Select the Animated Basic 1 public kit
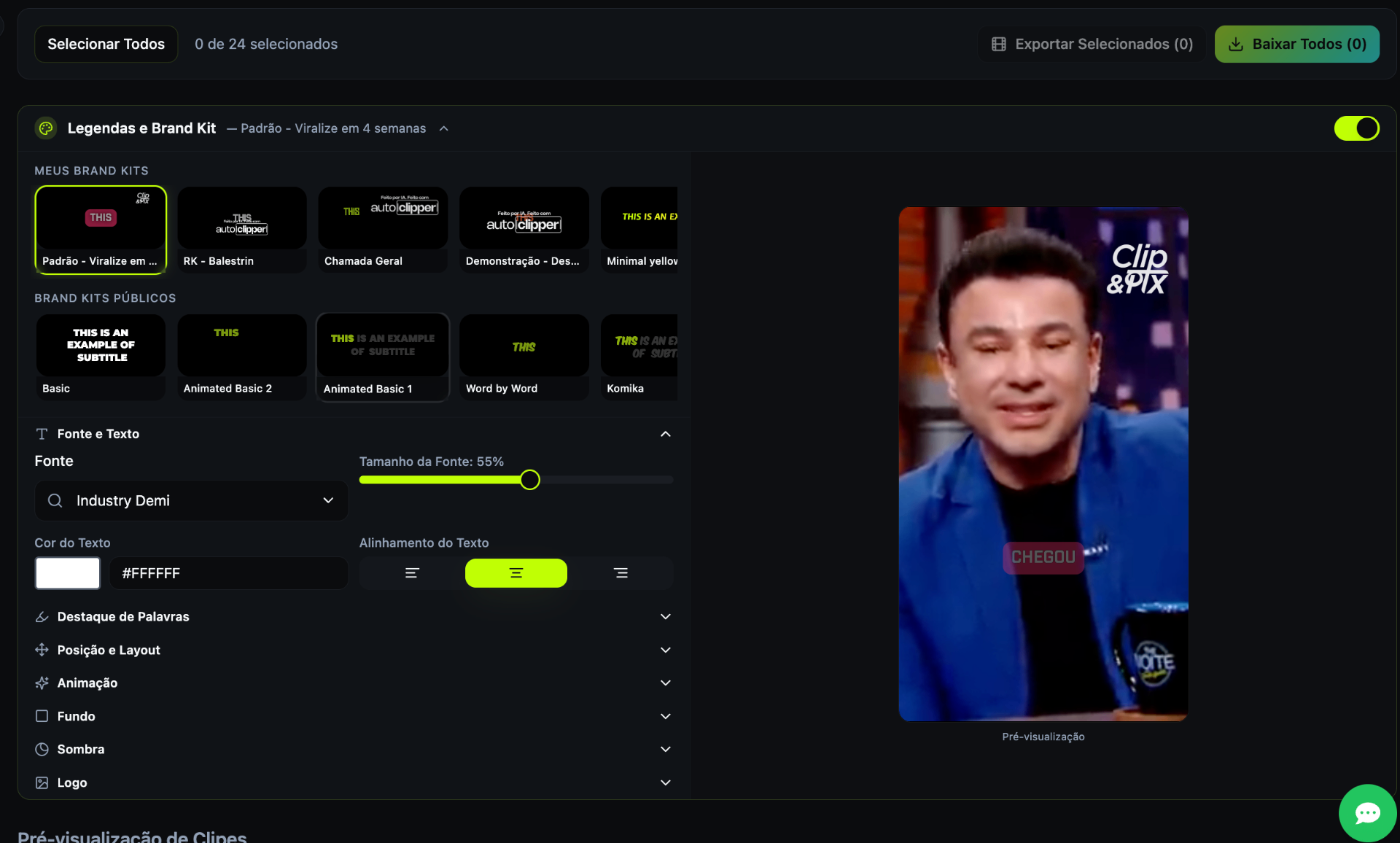The image size is (1400, 843). tap(383, 357)
